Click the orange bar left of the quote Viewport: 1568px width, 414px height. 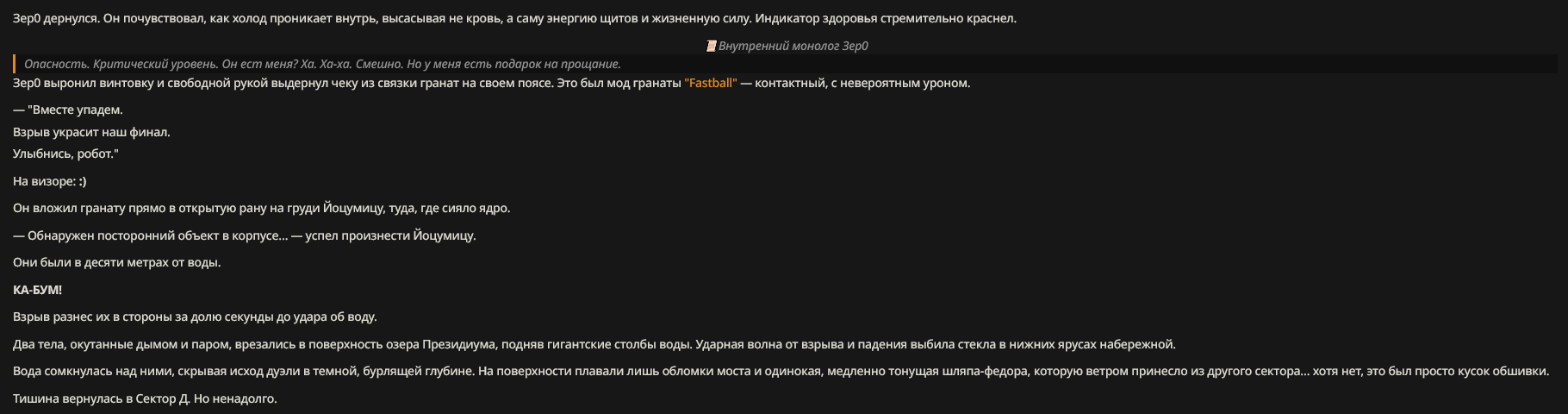point(14,64)
